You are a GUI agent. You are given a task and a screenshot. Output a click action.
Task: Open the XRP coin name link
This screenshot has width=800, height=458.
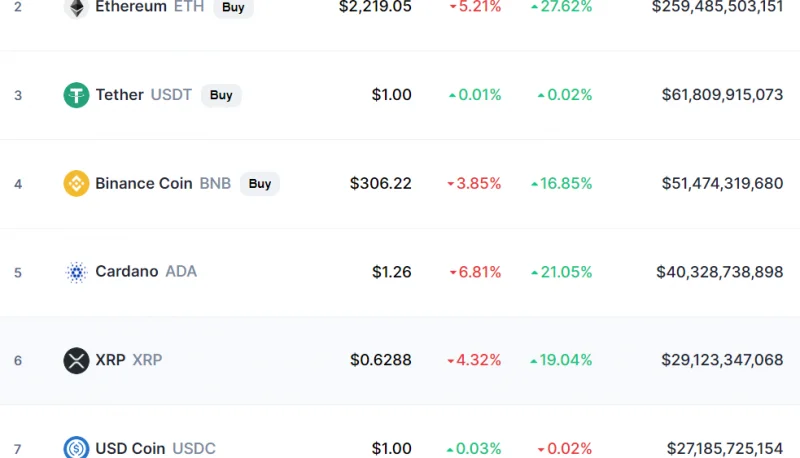(x=110, y=360)
